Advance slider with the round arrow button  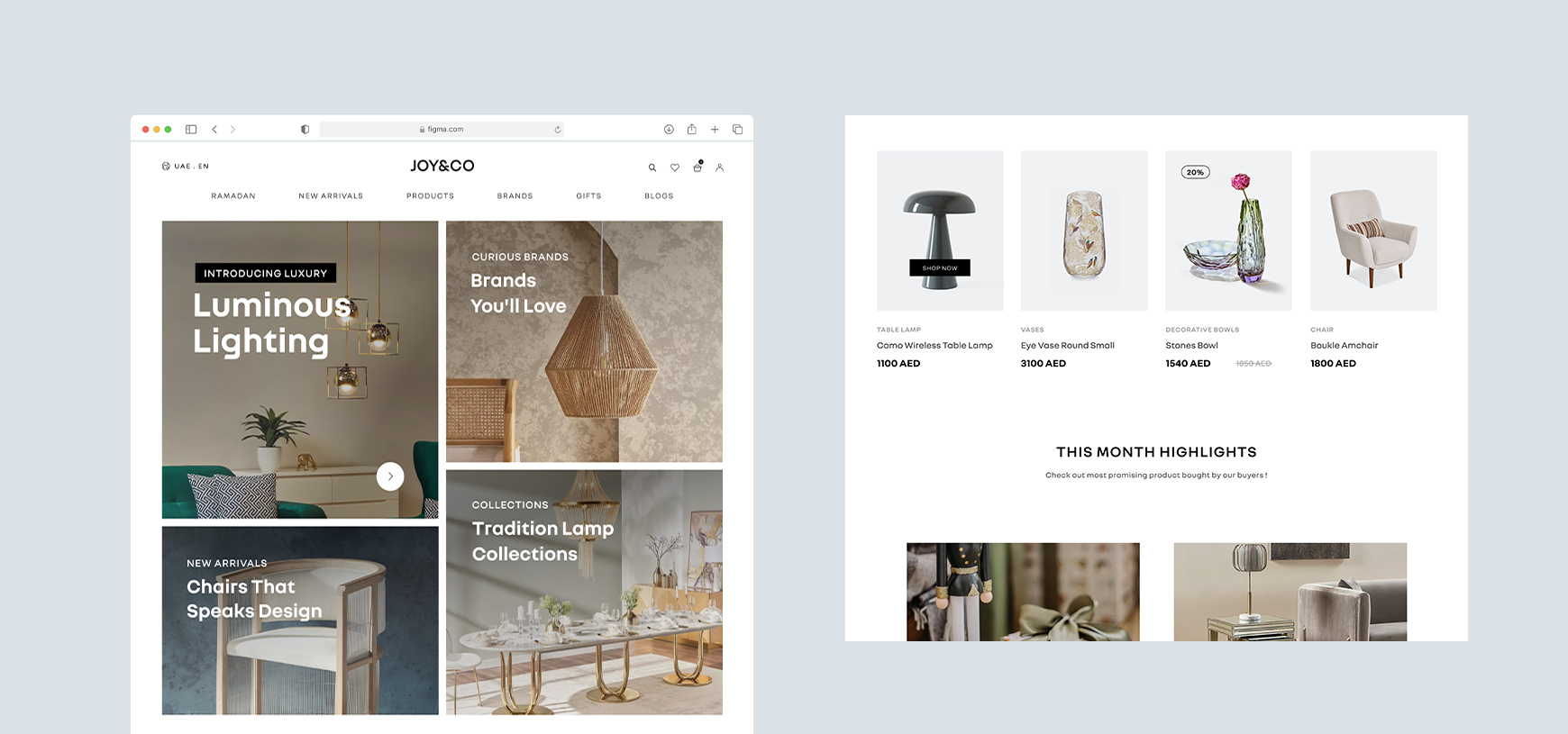click(390, 476)
